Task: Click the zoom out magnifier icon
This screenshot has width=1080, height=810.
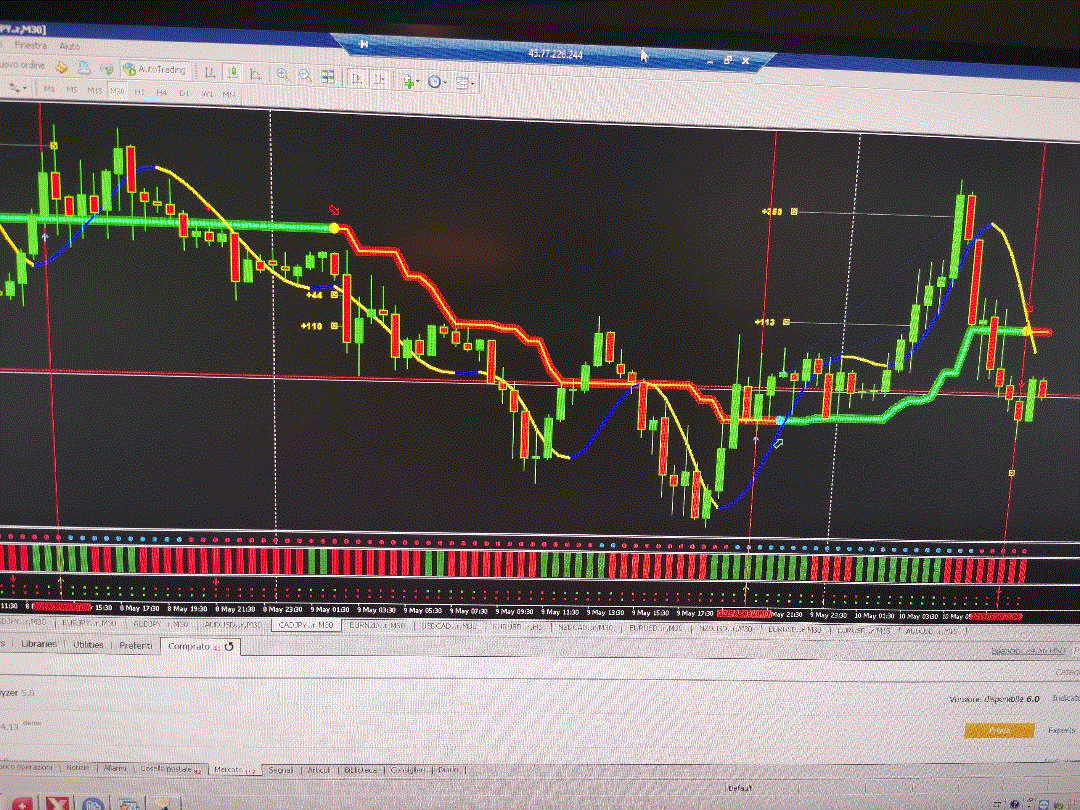Action: coord(304,74)
